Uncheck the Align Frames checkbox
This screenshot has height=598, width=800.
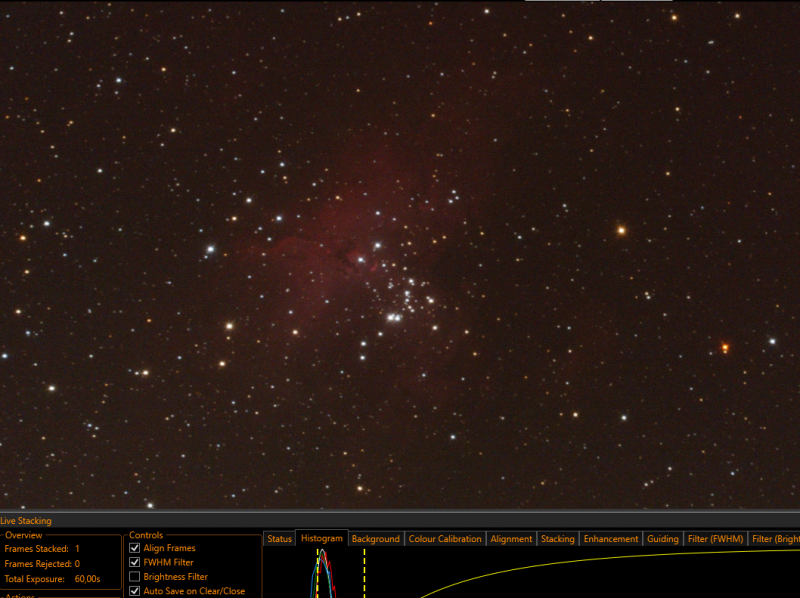[135, 548]
